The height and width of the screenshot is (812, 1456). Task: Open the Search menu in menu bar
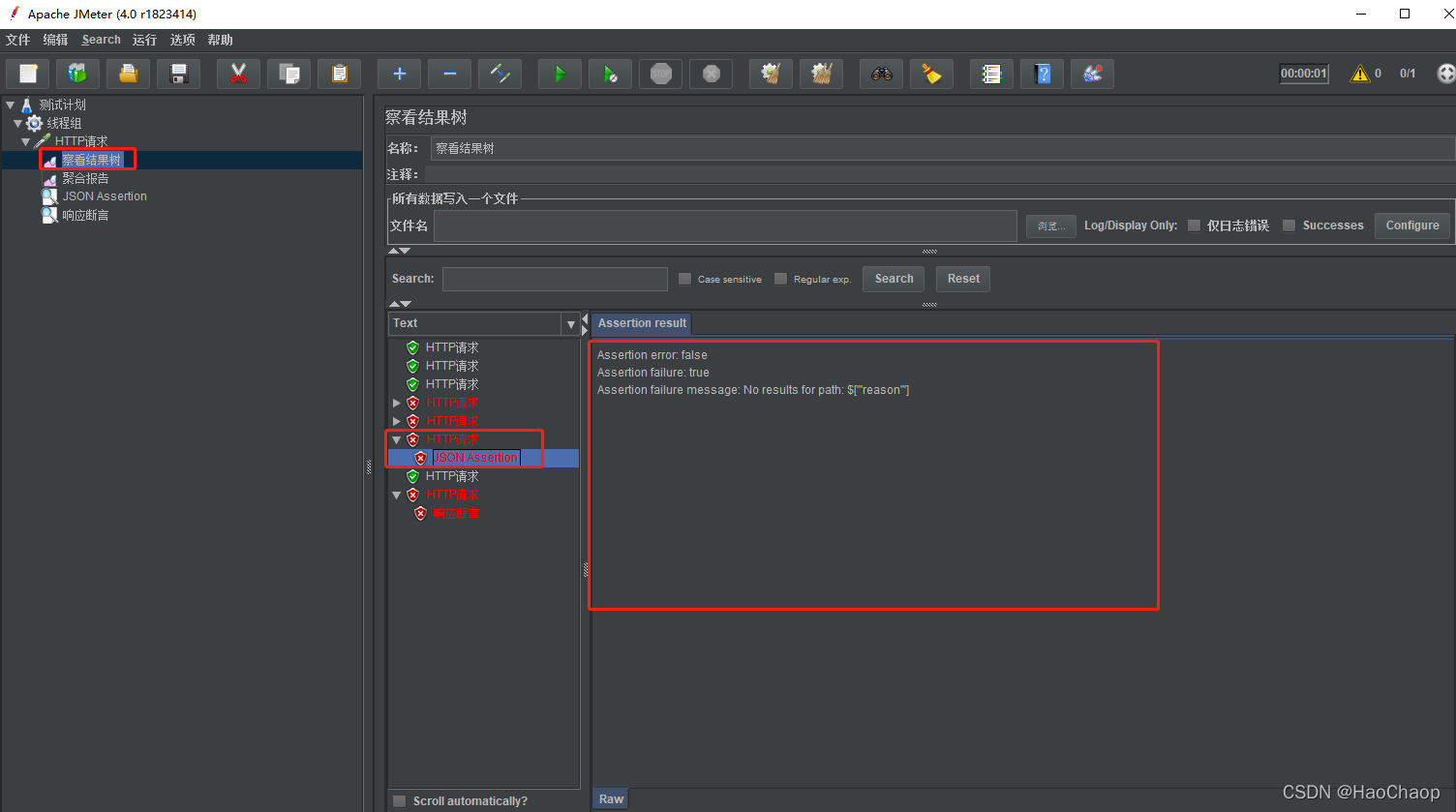pos(101,40)
